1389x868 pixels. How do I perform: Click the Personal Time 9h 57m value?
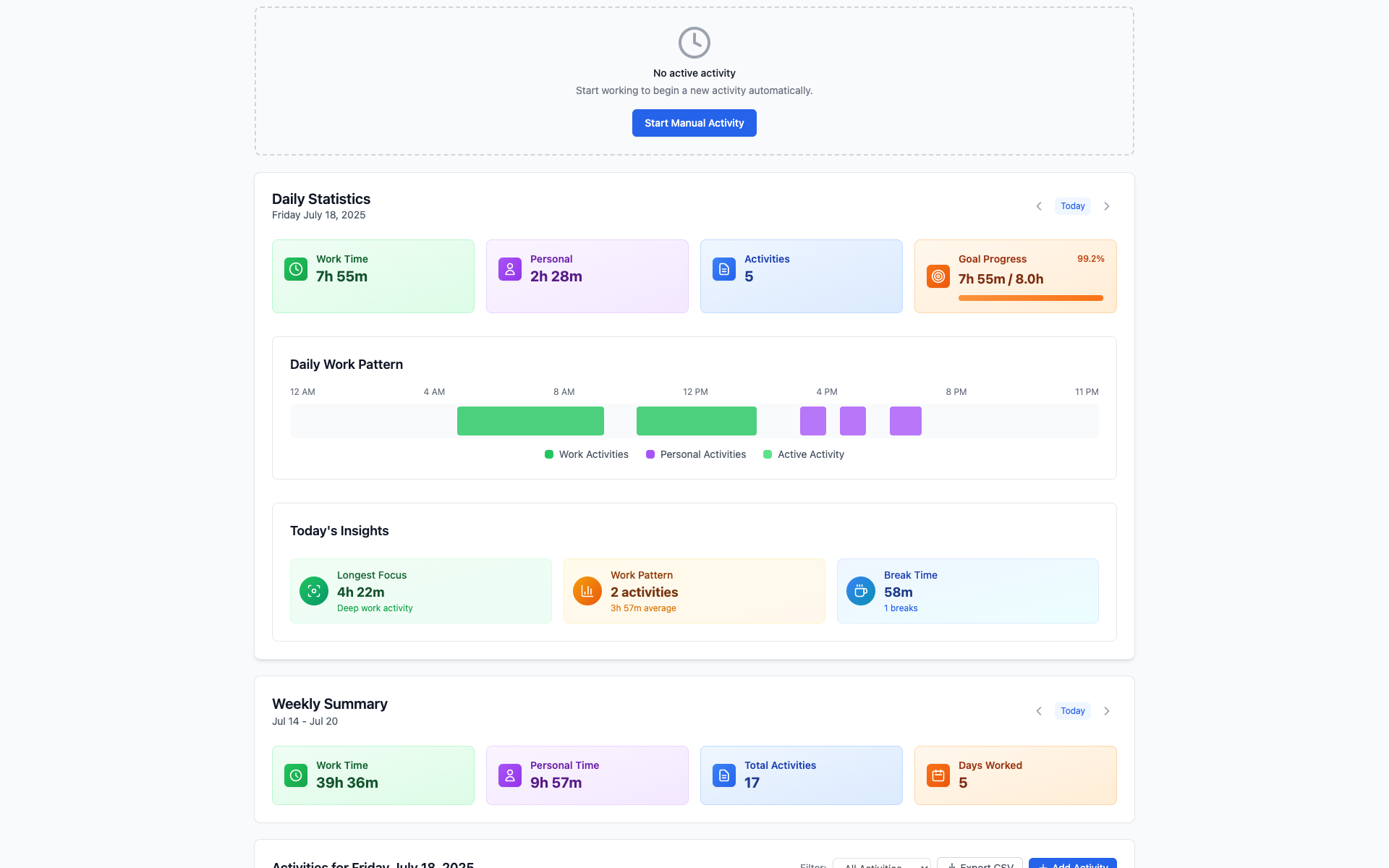(556, 783)
